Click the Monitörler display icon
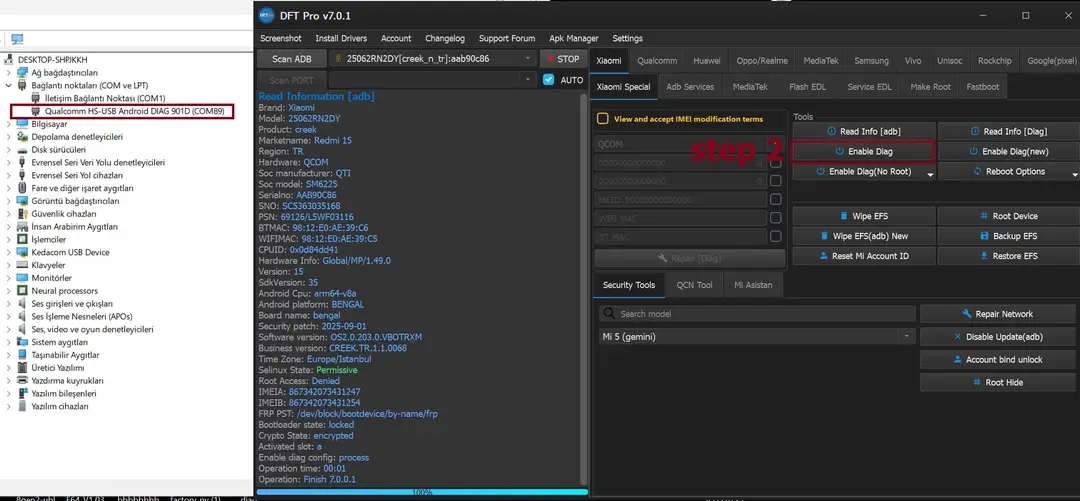This screenshot has width=1080, height=501. coord(24,278)
